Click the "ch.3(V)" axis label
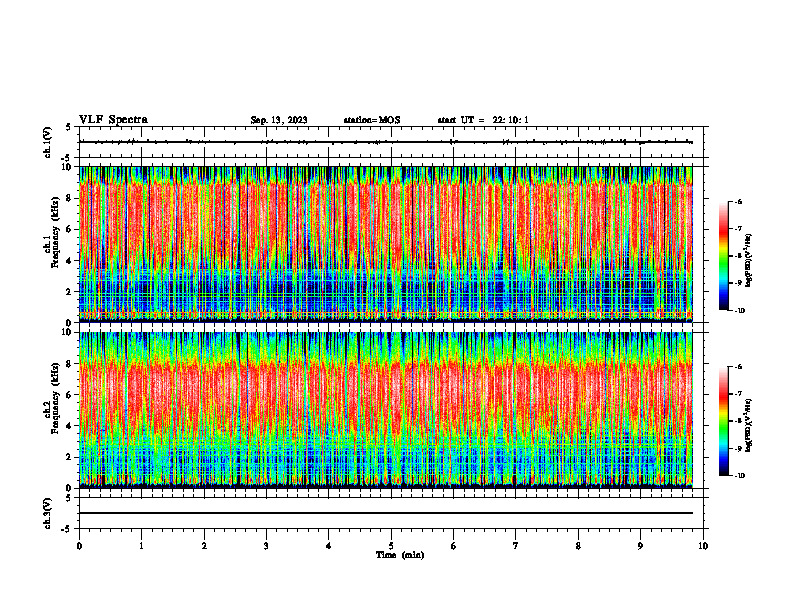This screenshot has height=612, width=792. click(47, 513)
